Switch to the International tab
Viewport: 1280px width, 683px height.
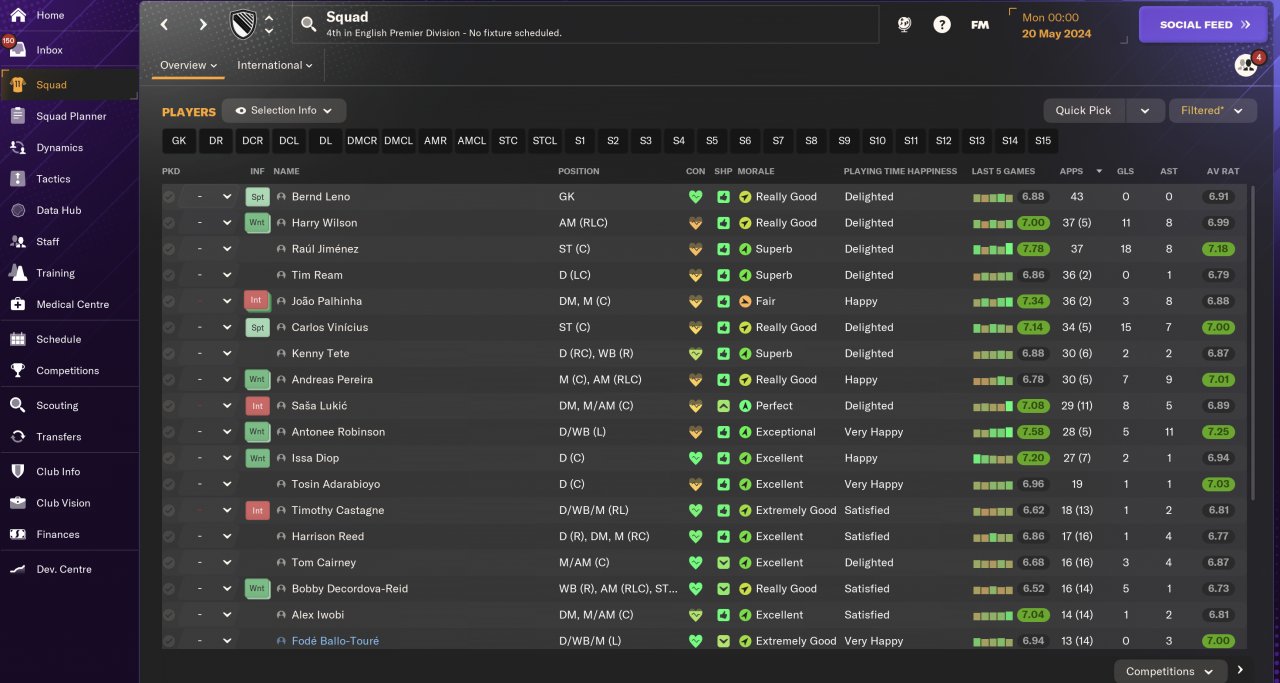click(274, 65)
